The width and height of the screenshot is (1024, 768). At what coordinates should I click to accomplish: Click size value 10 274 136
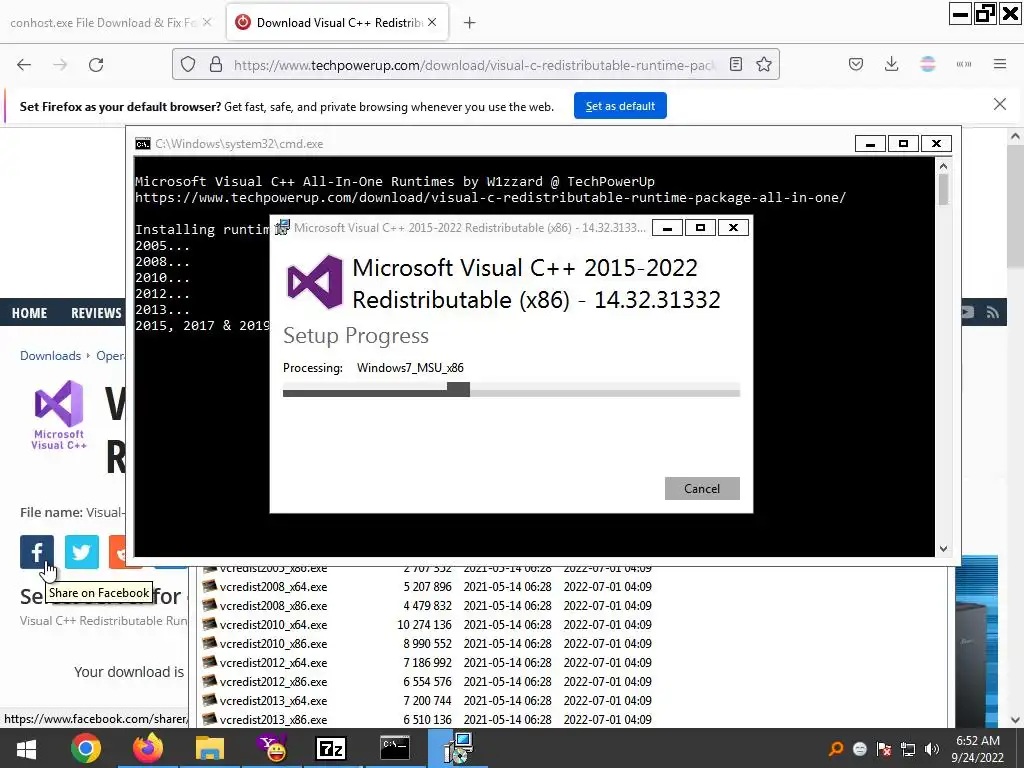click(424, 624)
